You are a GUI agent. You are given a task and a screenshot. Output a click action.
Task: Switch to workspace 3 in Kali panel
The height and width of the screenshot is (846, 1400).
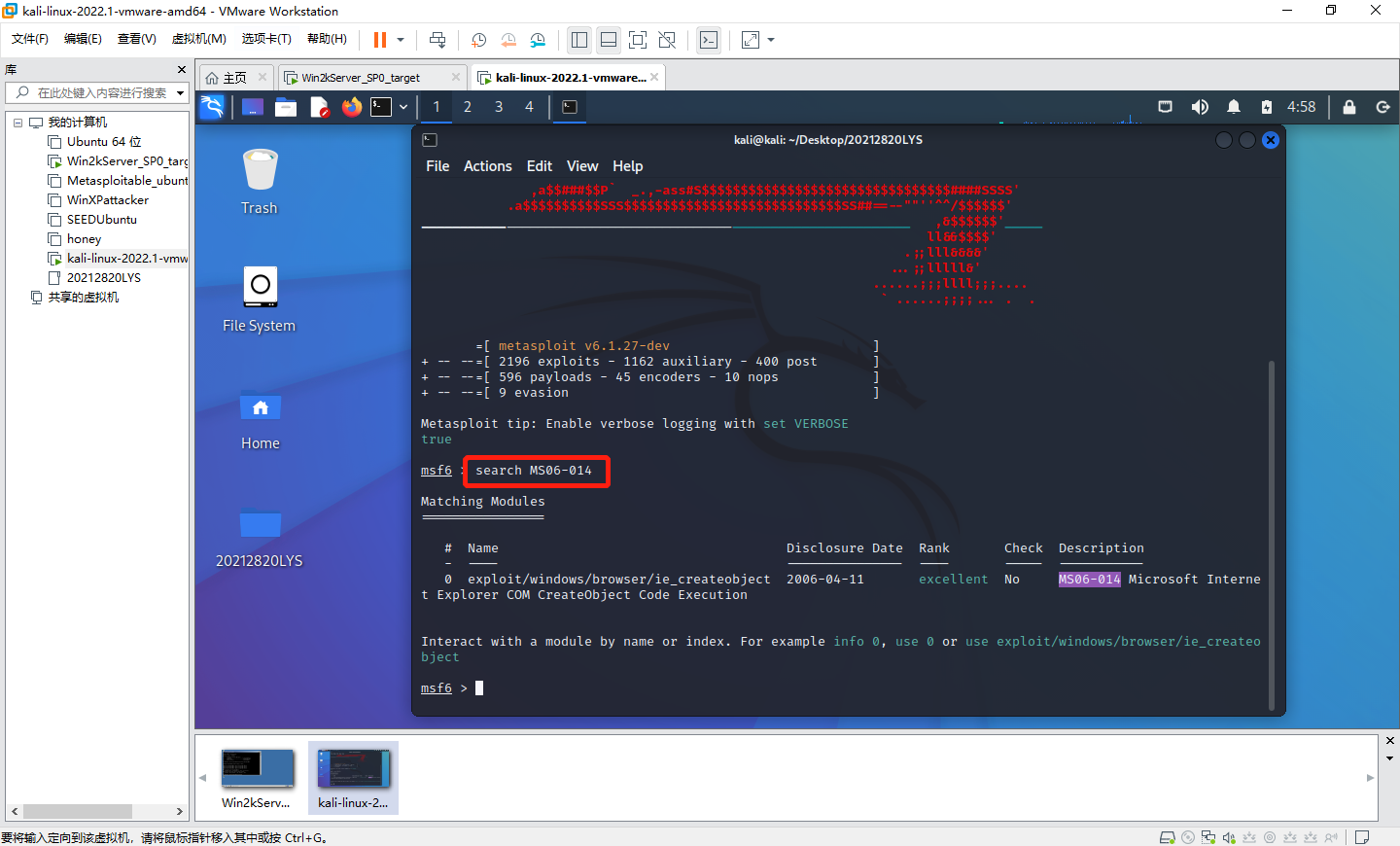[499, 107]
